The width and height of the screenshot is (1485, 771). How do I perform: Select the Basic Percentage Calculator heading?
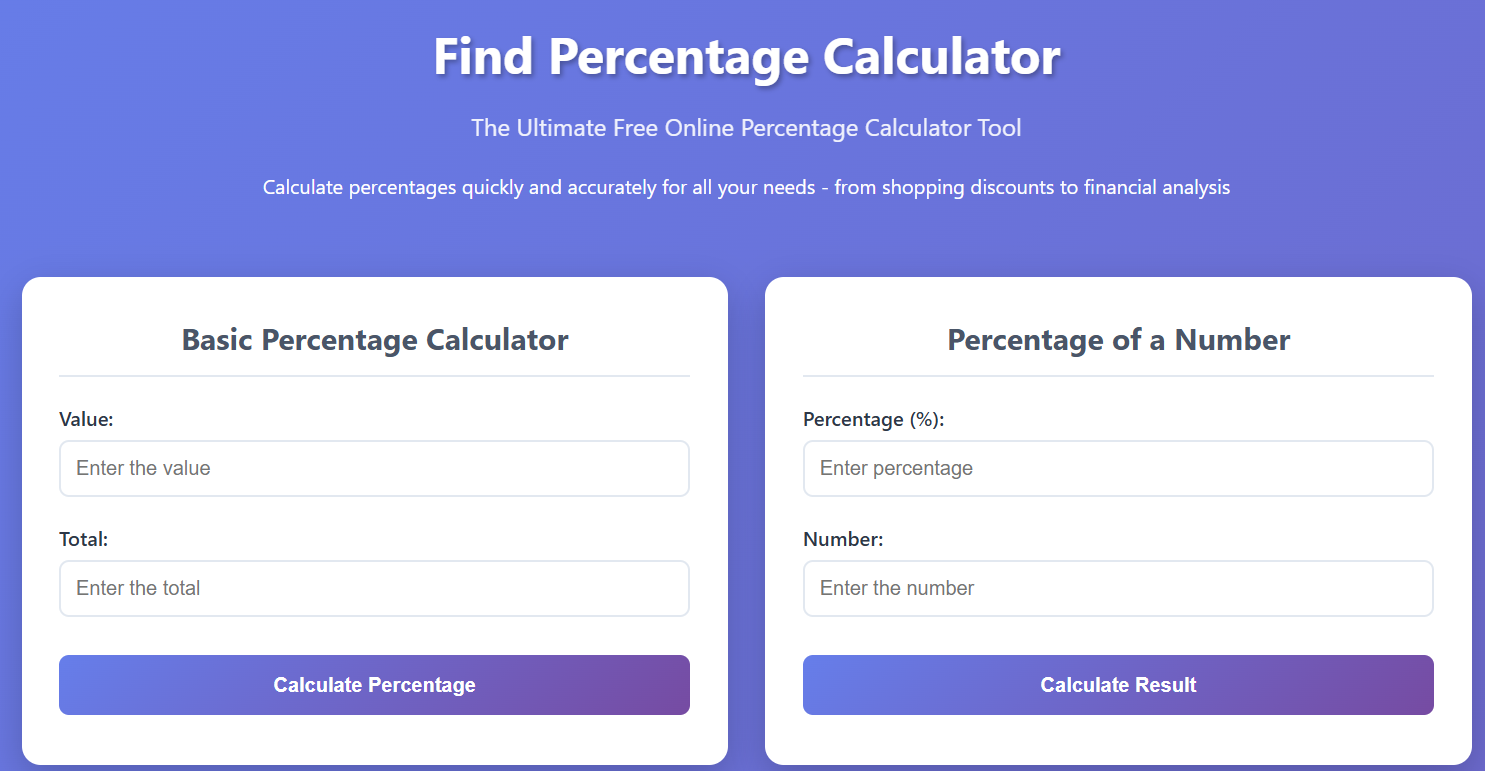[x=375, y=340]
